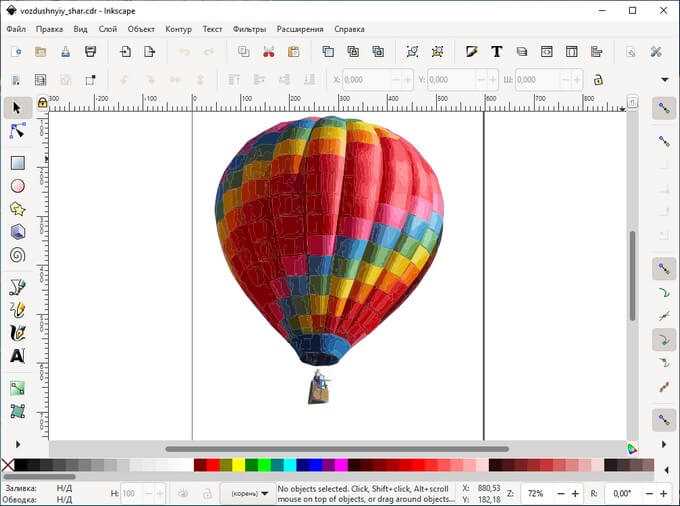Click the X coordinate input field

click(x=367, y=80)
